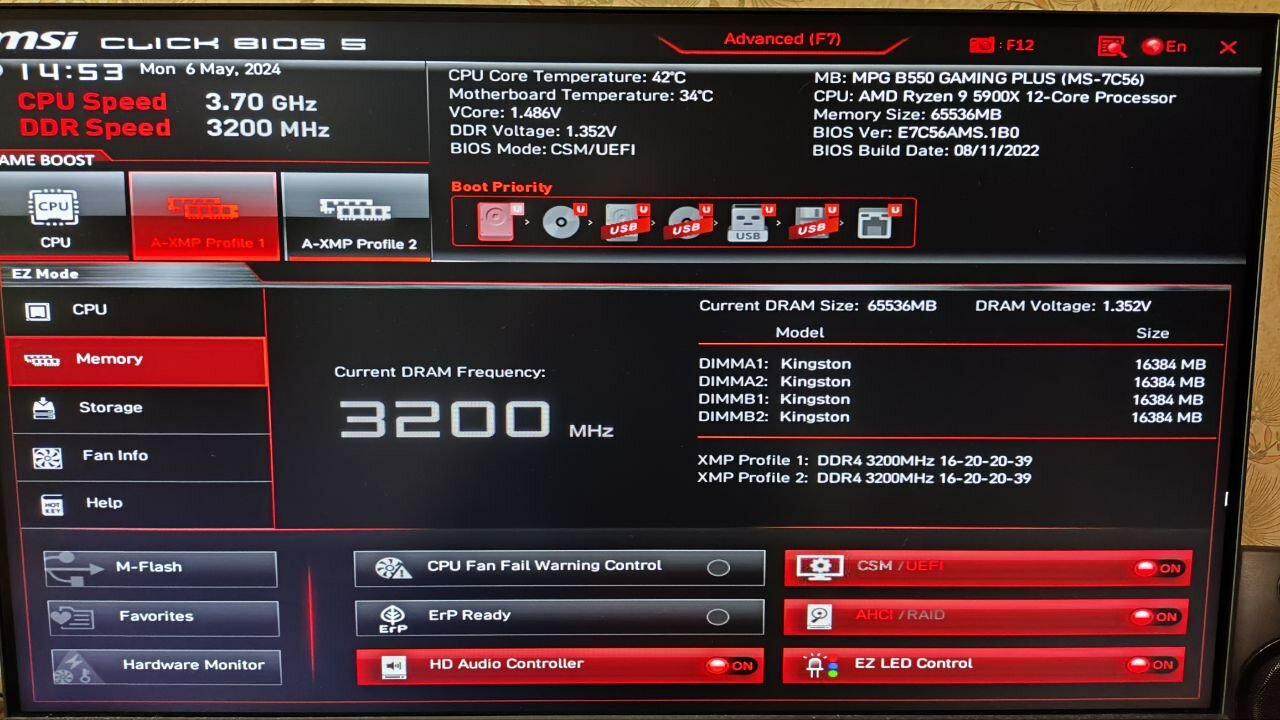Click the CPU Core Temperature 42°C line

point(567,77)
